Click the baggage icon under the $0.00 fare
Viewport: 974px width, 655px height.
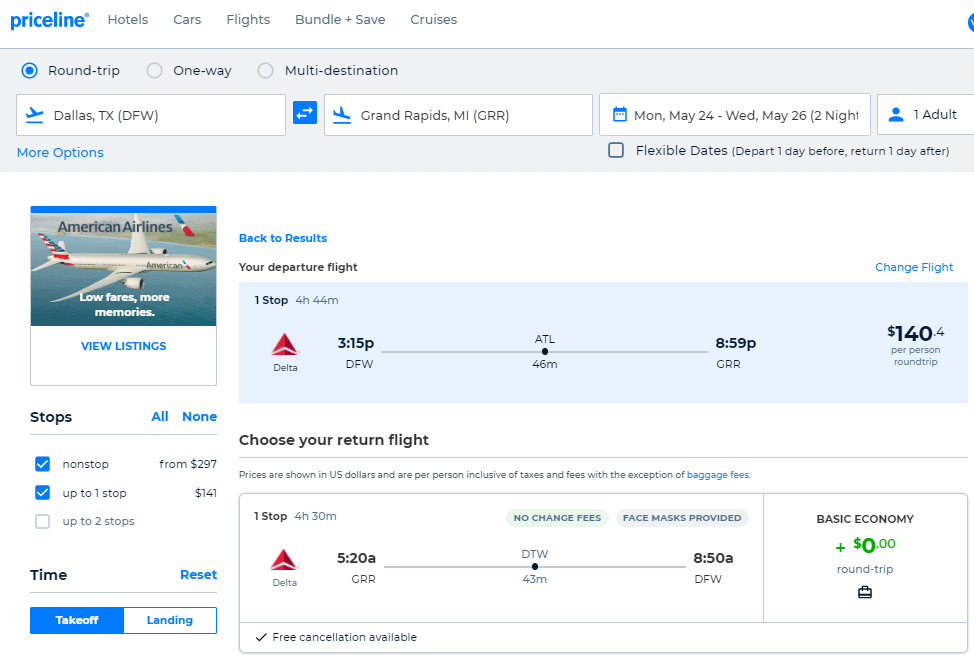864,592
